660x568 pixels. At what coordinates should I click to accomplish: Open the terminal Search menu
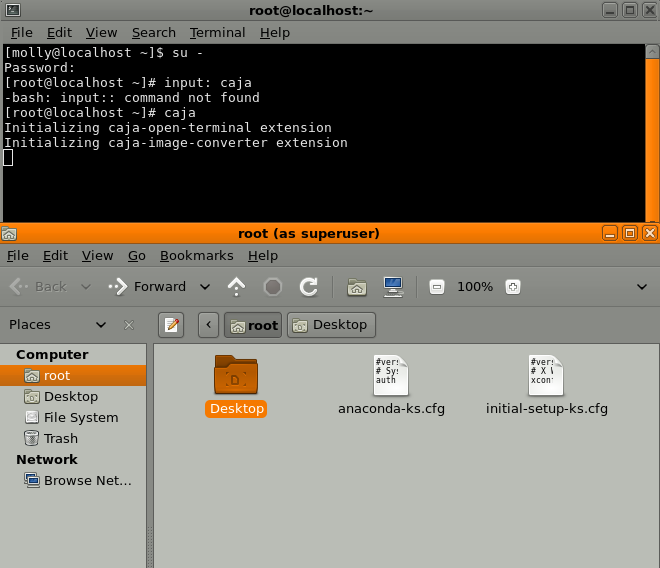coord(154,32)
